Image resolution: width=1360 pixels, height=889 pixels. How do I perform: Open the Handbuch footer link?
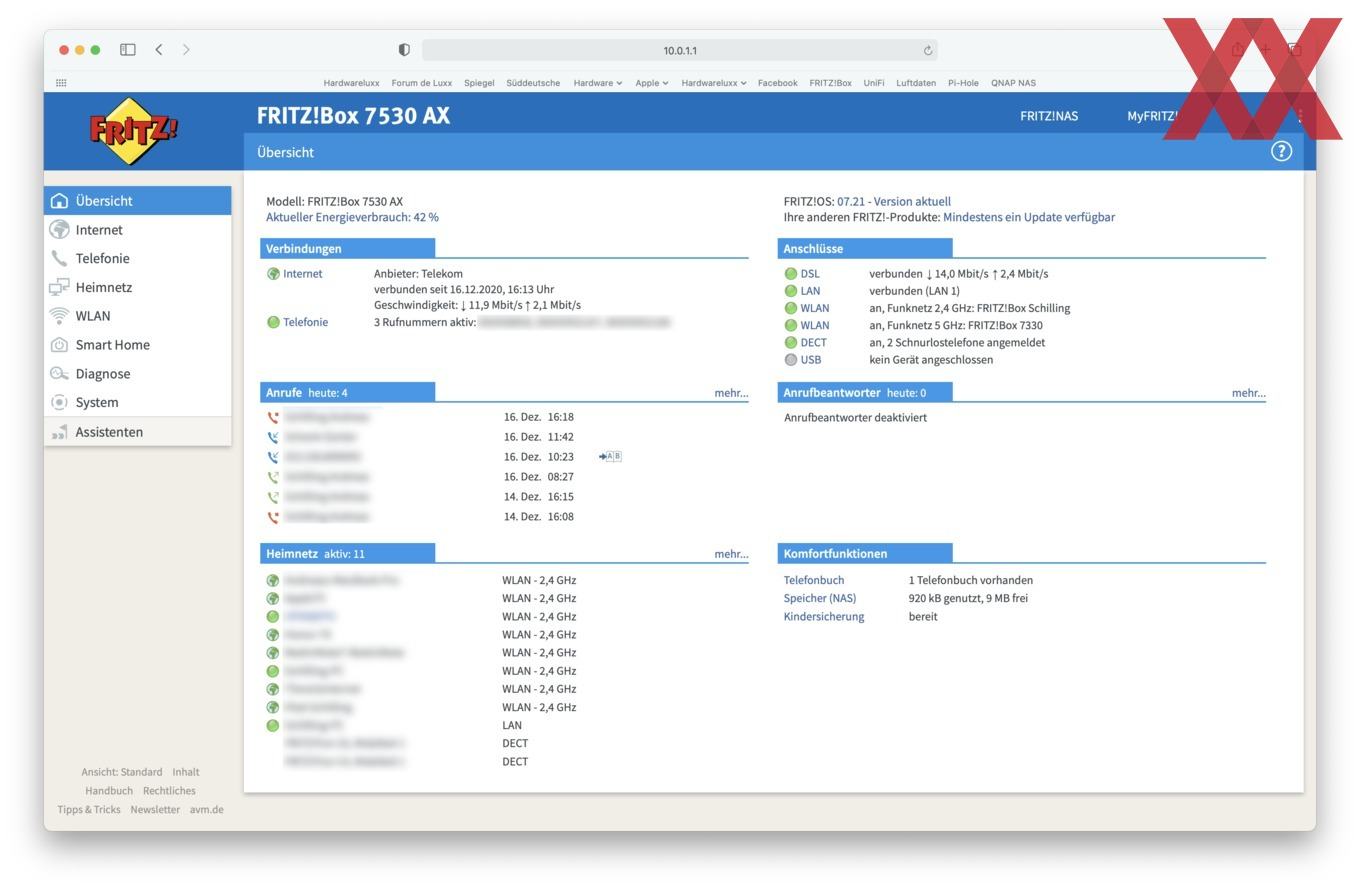(109, 791)
